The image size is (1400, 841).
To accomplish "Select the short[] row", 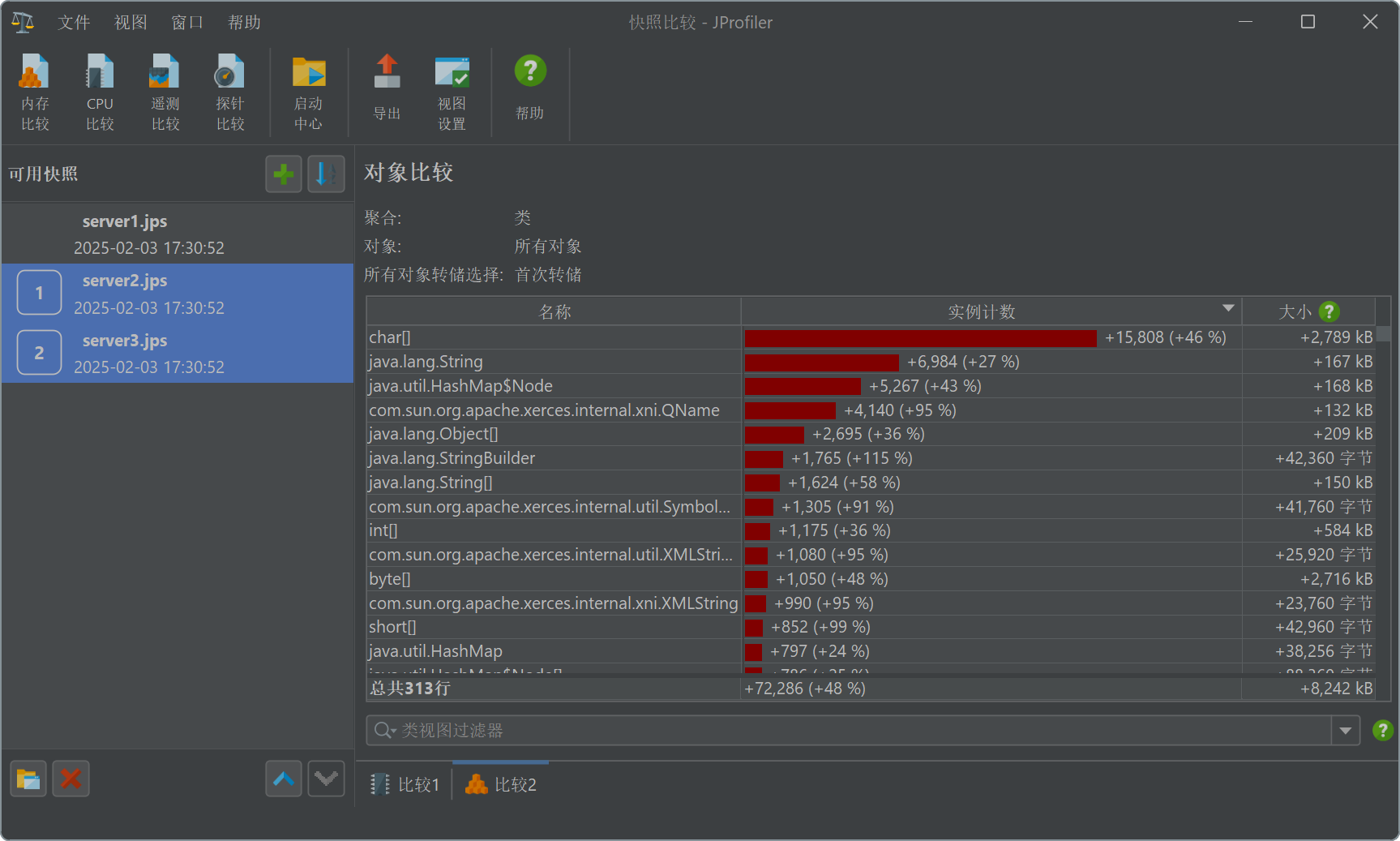I will point(871,627).
